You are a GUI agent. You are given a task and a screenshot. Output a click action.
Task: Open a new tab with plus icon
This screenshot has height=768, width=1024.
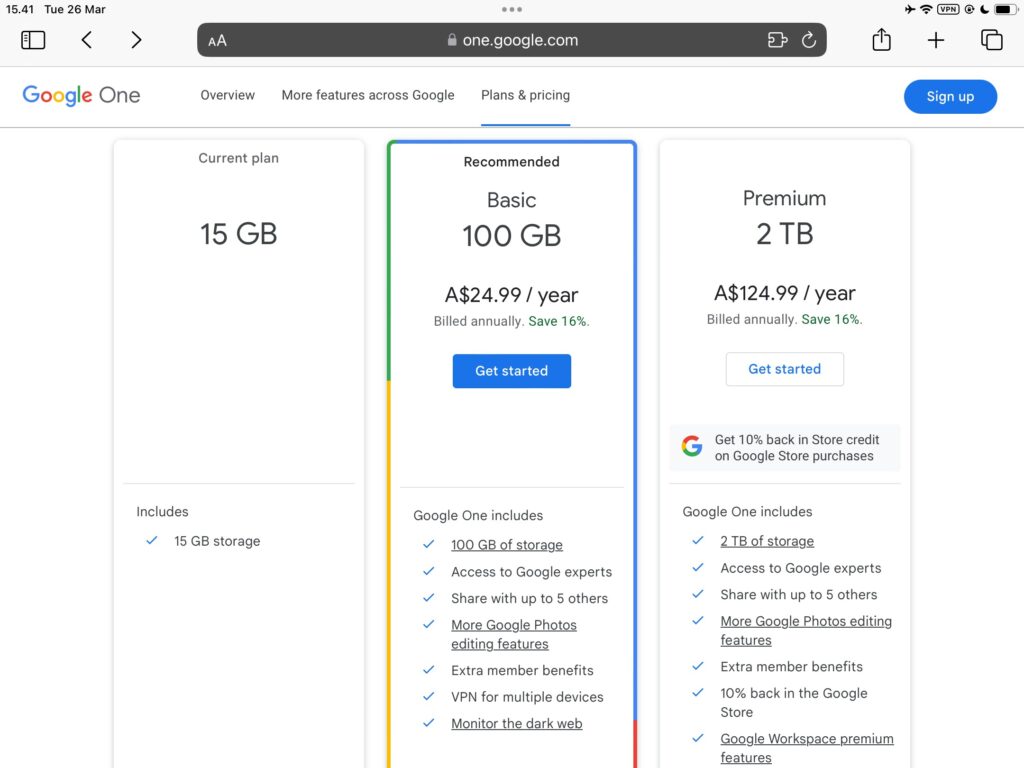click(x=936, y=40)
